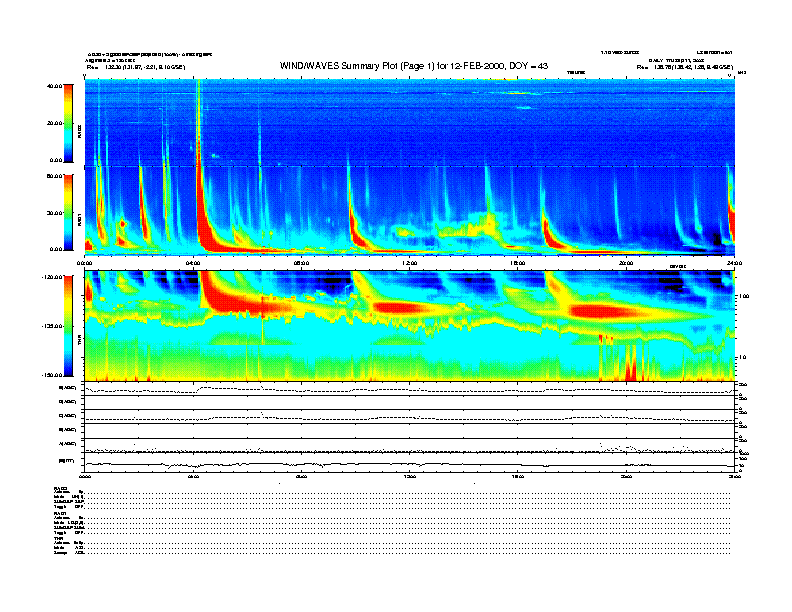Click '20:00' tick label under RAD1 spectrogram
792x612 pixels.
[626, 263]
